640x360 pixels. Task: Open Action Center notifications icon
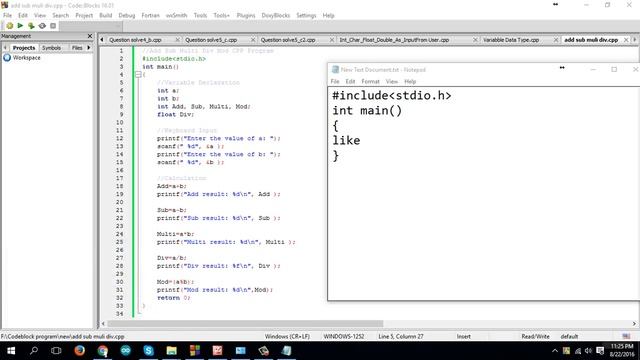[x=600, y=351]
